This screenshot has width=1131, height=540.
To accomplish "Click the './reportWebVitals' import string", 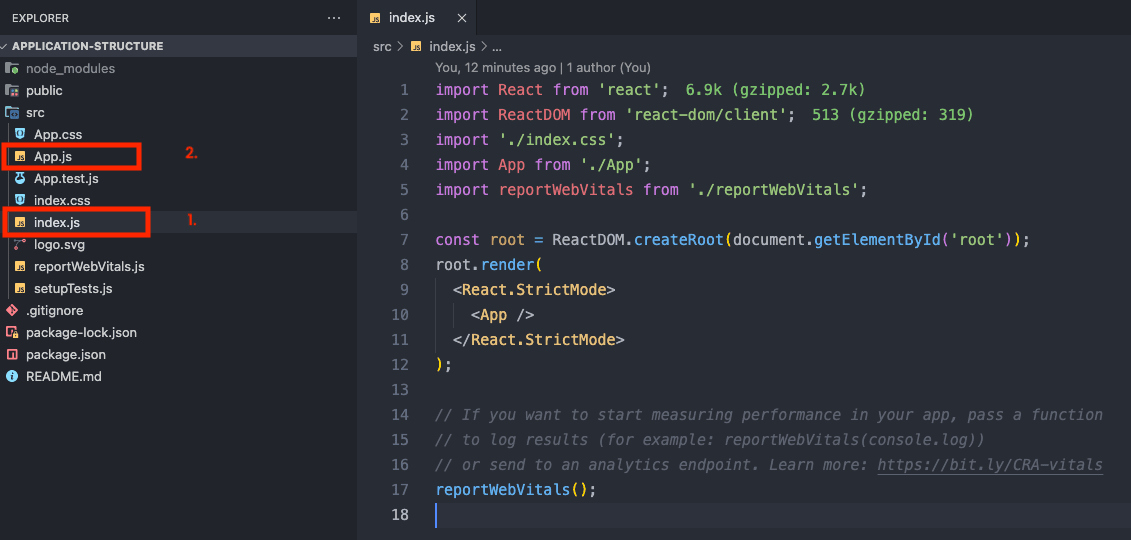I will click(773, 190).
